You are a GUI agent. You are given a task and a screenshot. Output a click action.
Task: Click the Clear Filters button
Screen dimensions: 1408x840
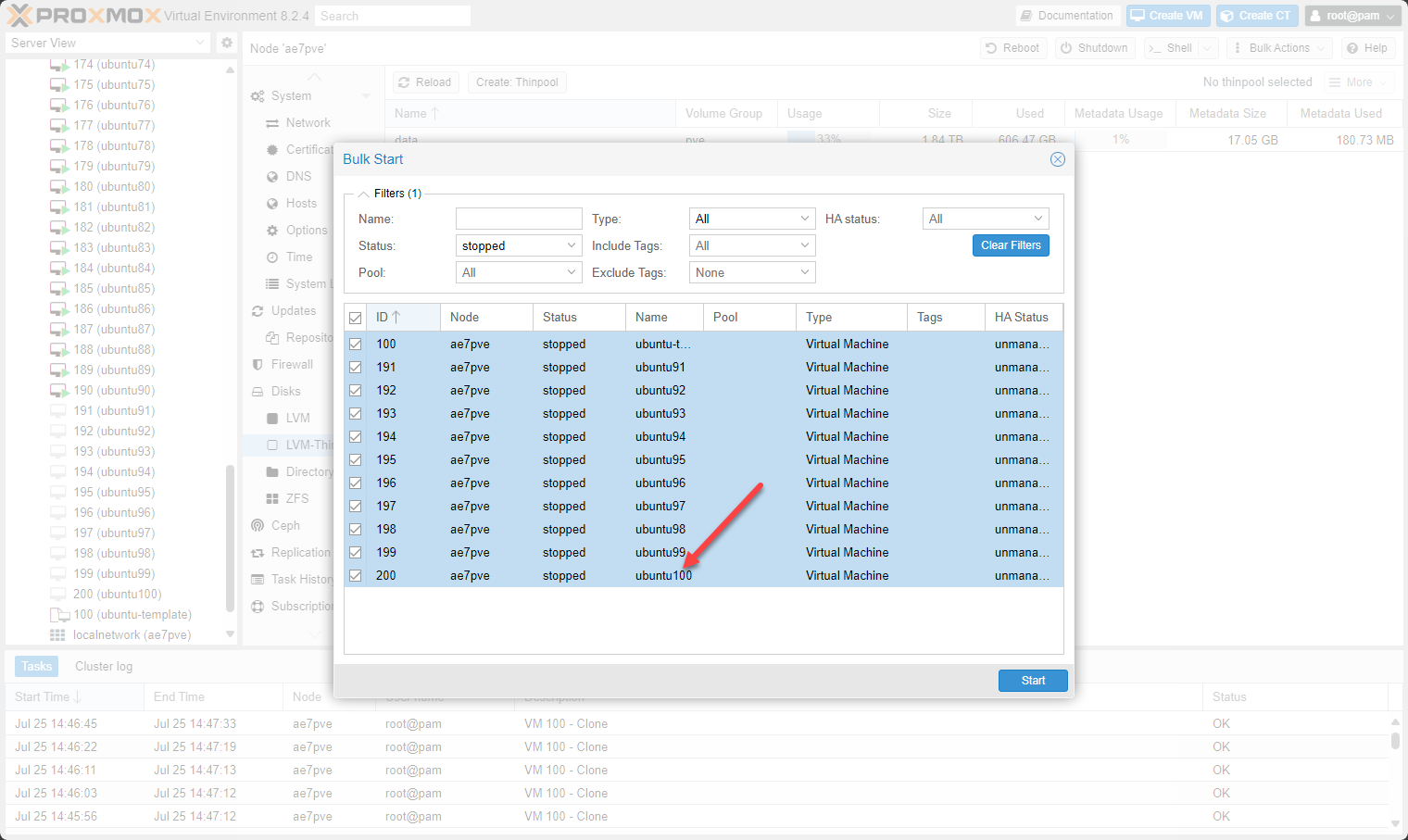(x=1011, y=245)
